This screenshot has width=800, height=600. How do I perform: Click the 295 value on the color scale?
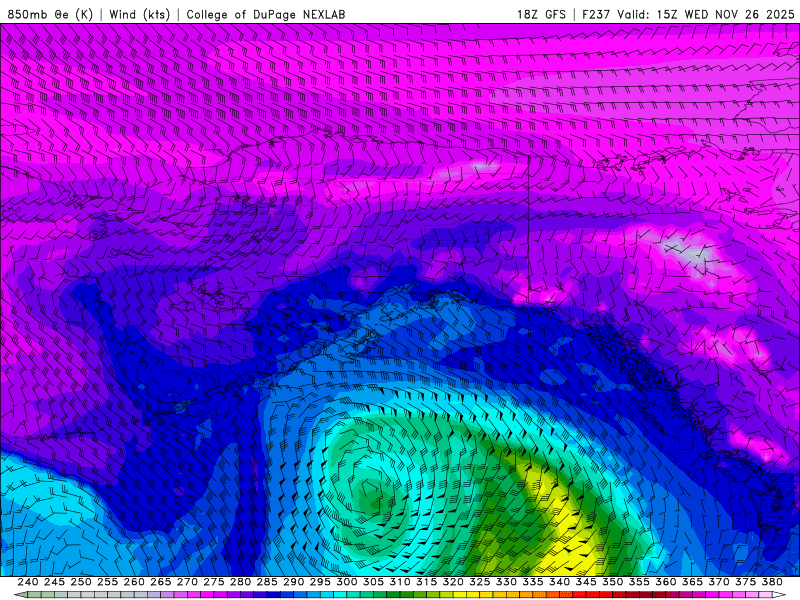(x=320, y=582)
